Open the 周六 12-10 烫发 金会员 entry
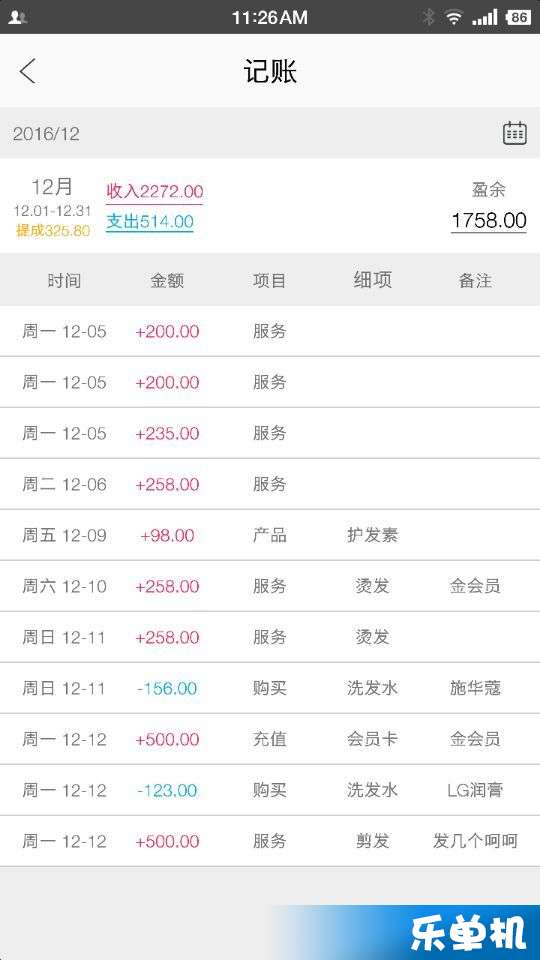540x960 pixels. 270,586
